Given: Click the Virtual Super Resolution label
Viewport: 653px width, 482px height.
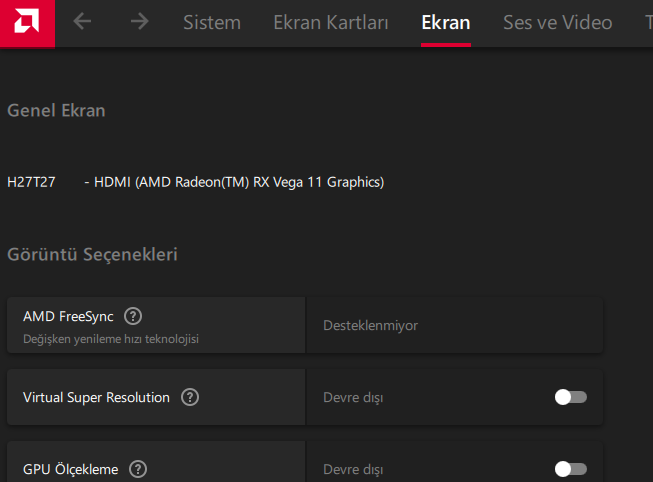Looking at the screenshot, I should click(96, 397).
